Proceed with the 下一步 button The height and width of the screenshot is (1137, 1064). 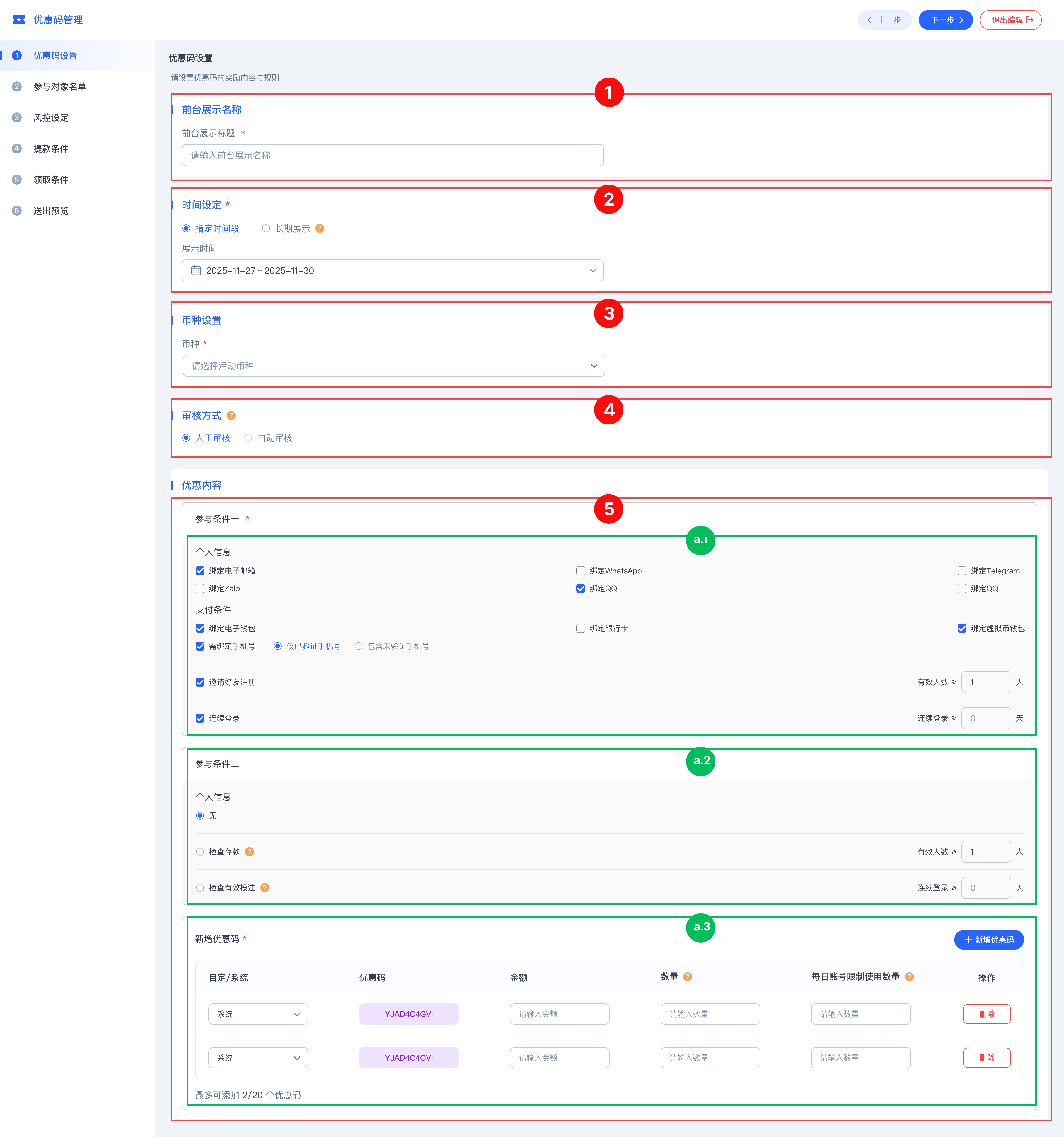pyautogui.click(x=946, y=20)
